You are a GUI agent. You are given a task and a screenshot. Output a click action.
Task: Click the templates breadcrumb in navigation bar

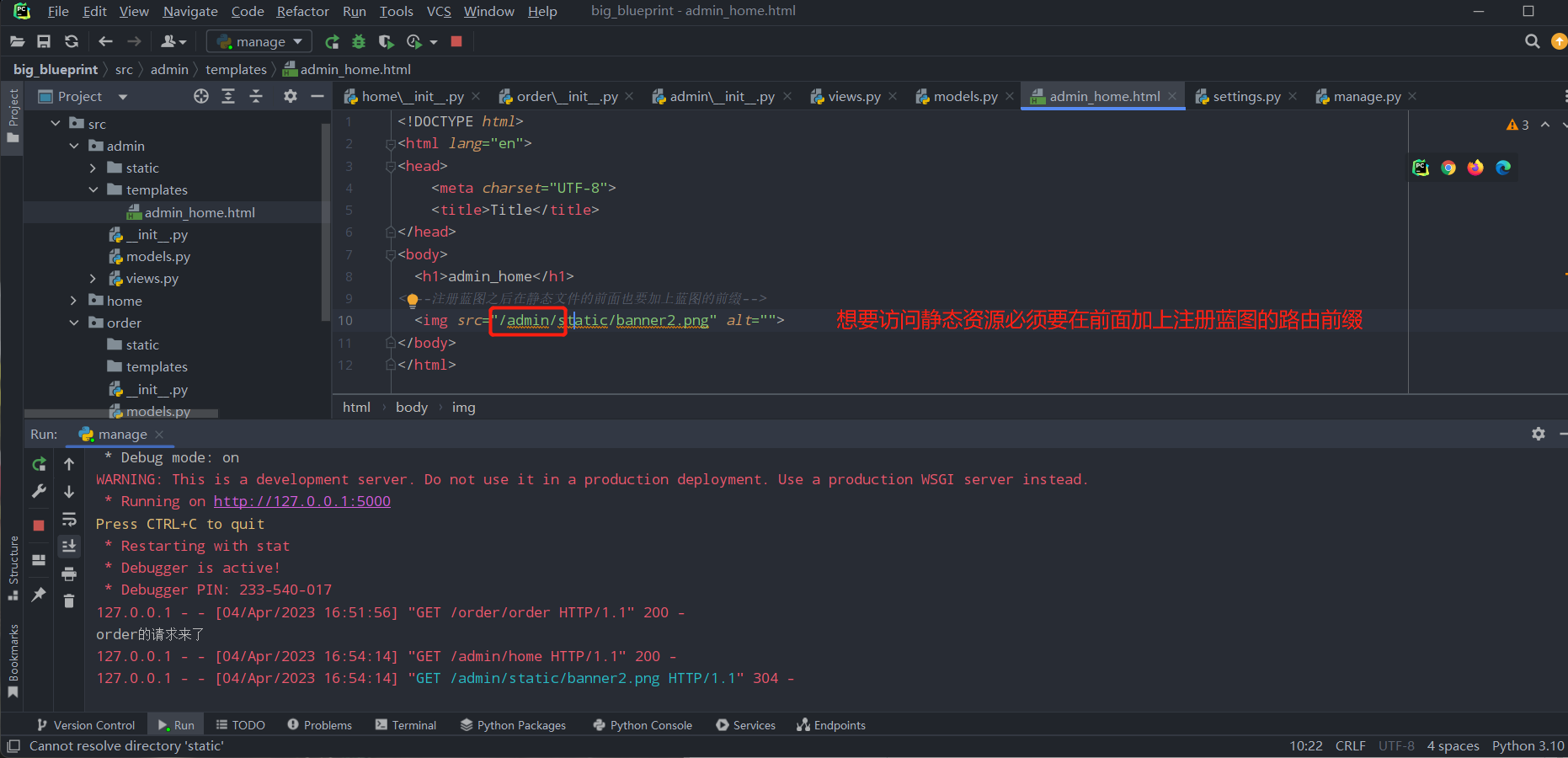tap(236, 69)
